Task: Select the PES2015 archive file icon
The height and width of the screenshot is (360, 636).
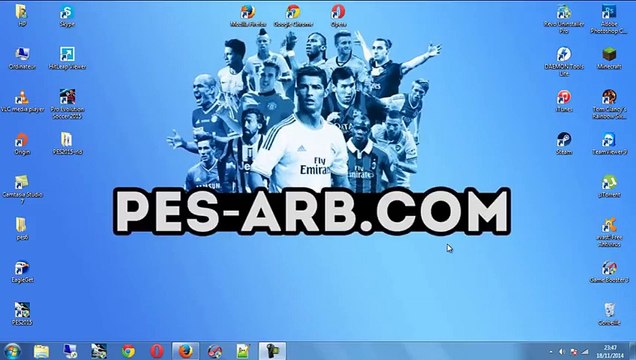Action: pos(67,144)
